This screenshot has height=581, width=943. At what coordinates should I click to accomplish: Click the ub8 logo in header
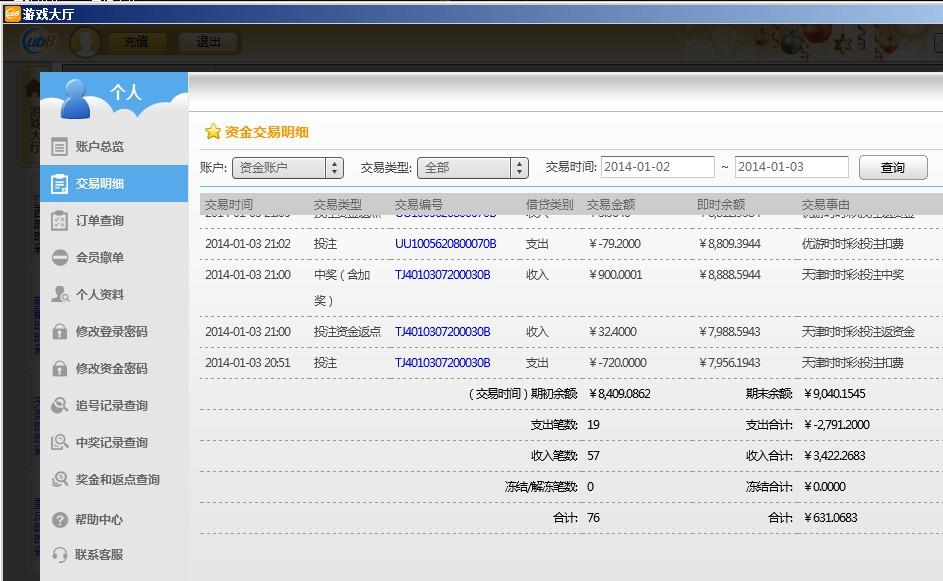click(x=38, y=42)
